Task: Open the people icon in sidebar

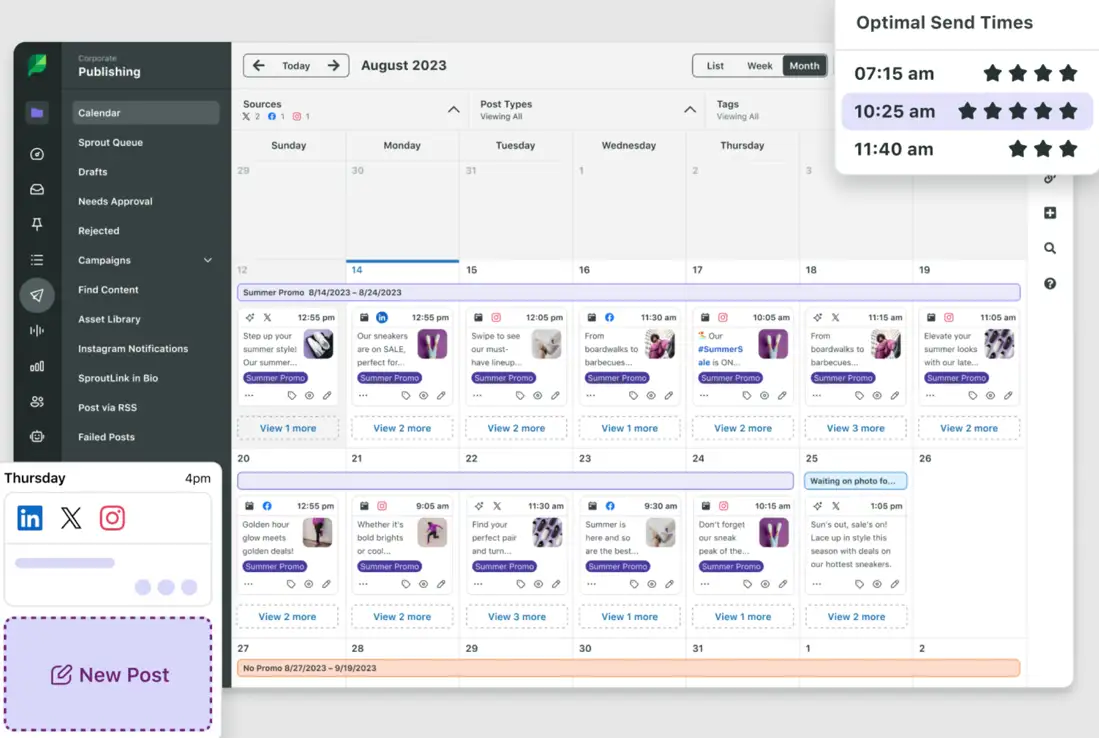Action: pyautogui.click(x=37, y=402)
